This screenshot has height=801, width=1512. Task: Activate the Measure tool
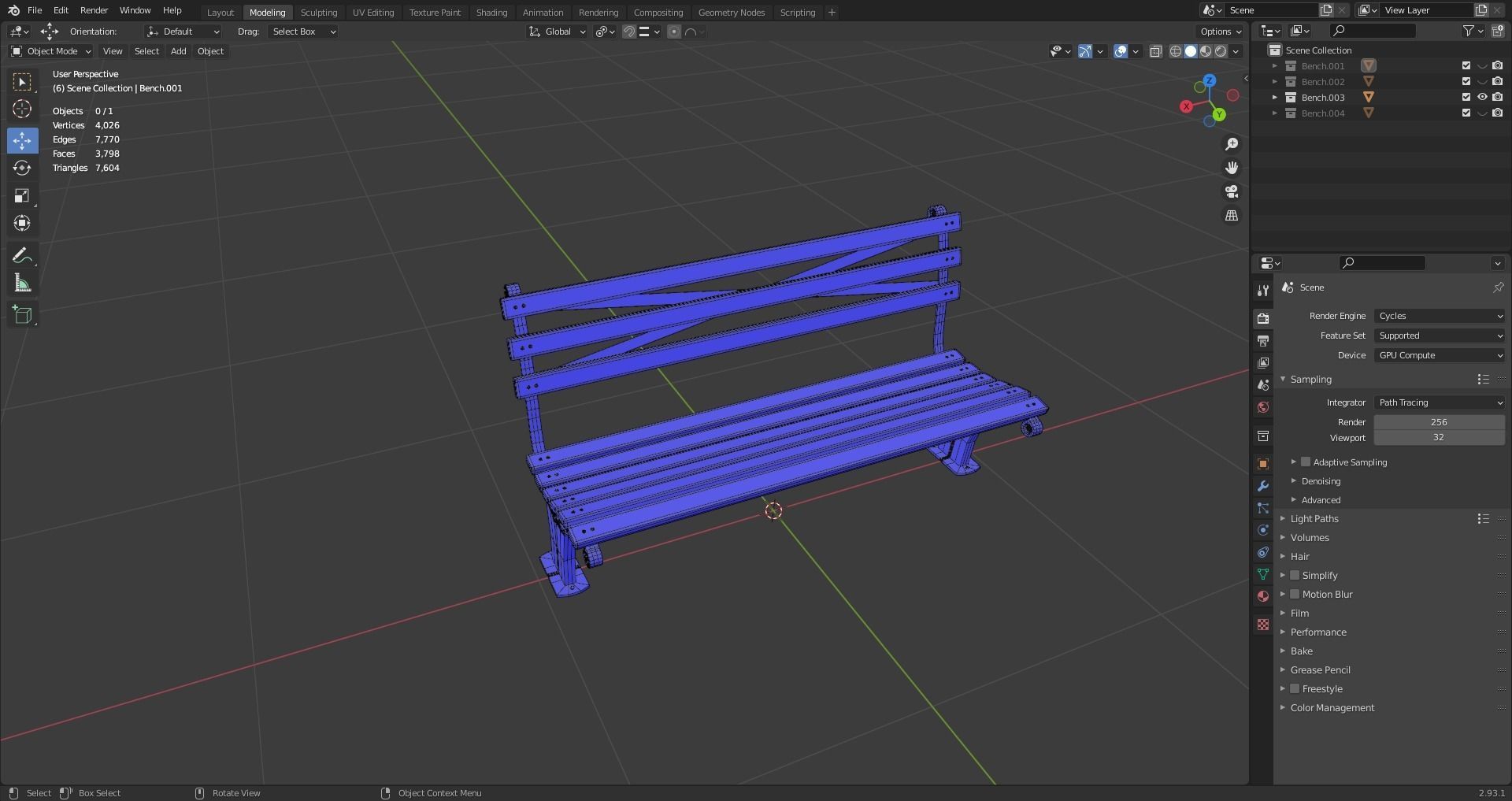pos(22,284)
